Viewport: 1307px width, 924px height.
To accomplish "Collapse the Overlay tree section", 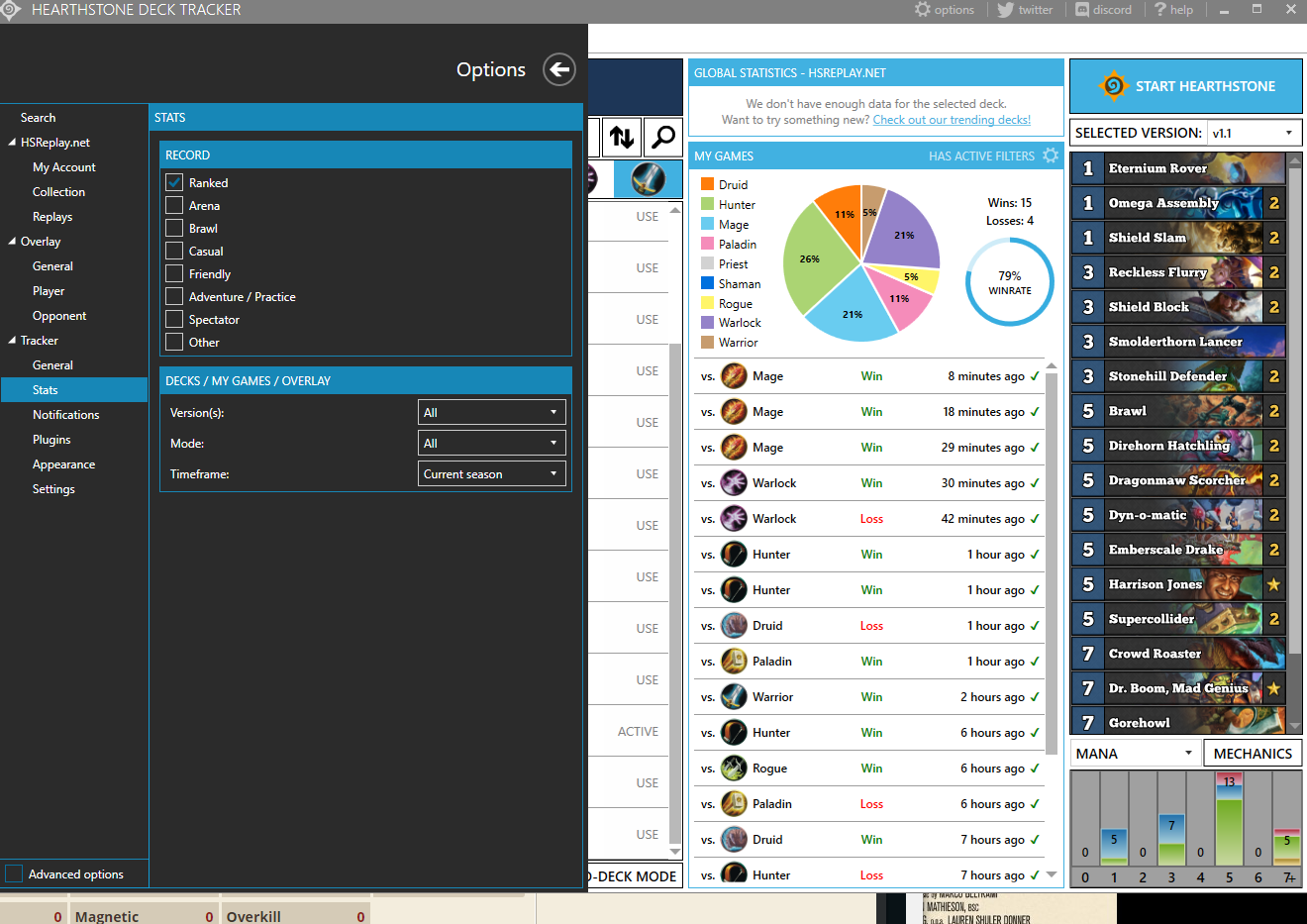I will [x=12, y=242].
